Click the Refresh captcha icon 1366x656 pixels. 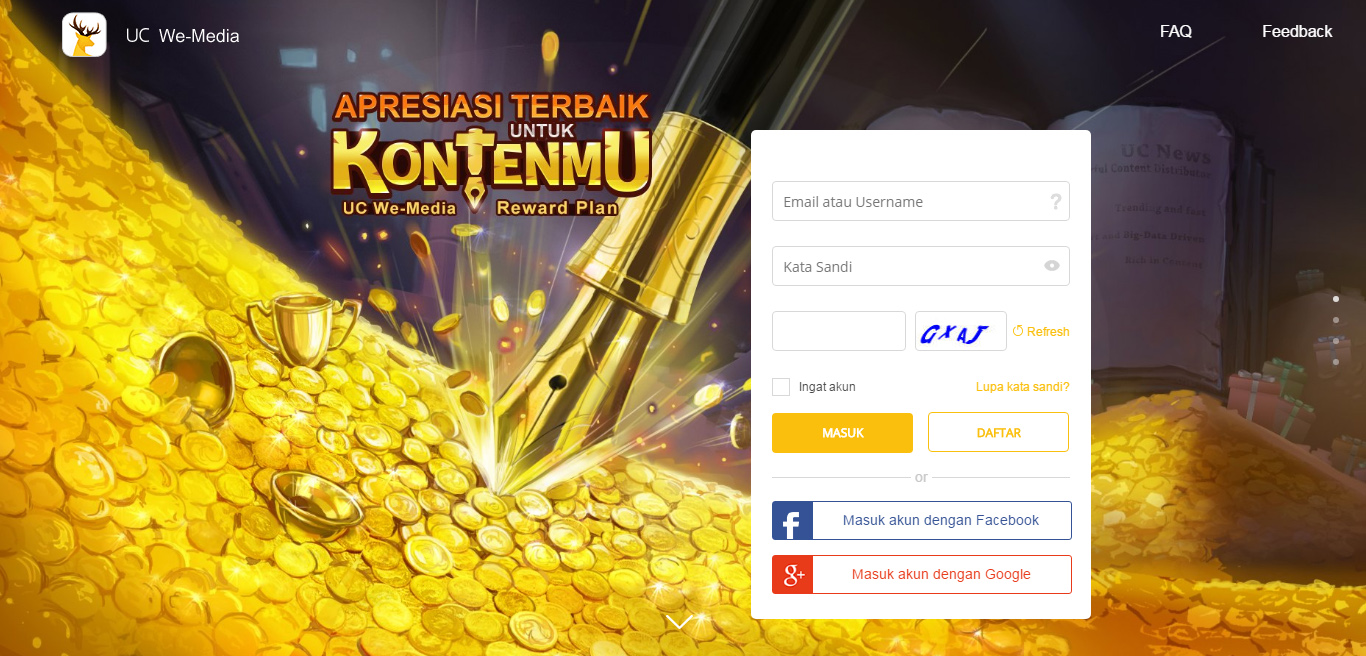(x=1018, y=331)
